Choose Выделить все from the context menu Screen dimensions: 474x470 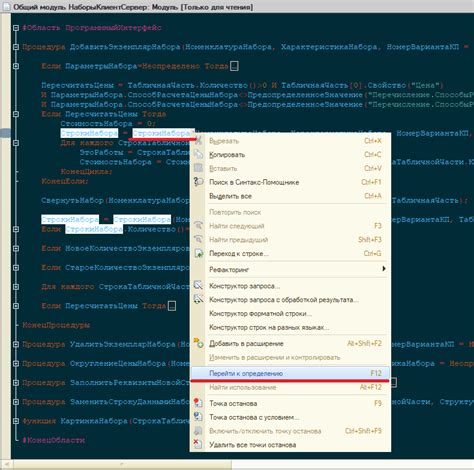(230, 196)
